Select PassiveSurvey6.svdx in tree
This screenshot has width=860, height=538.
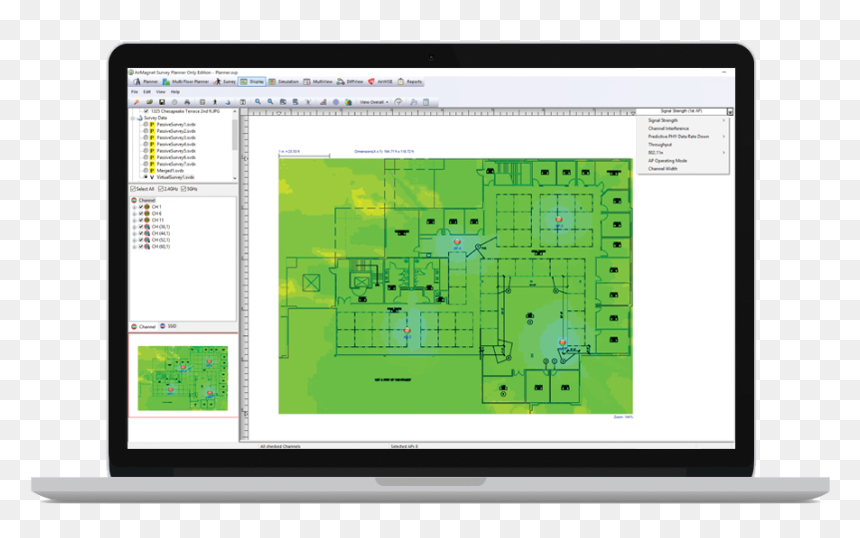[176, 157]
